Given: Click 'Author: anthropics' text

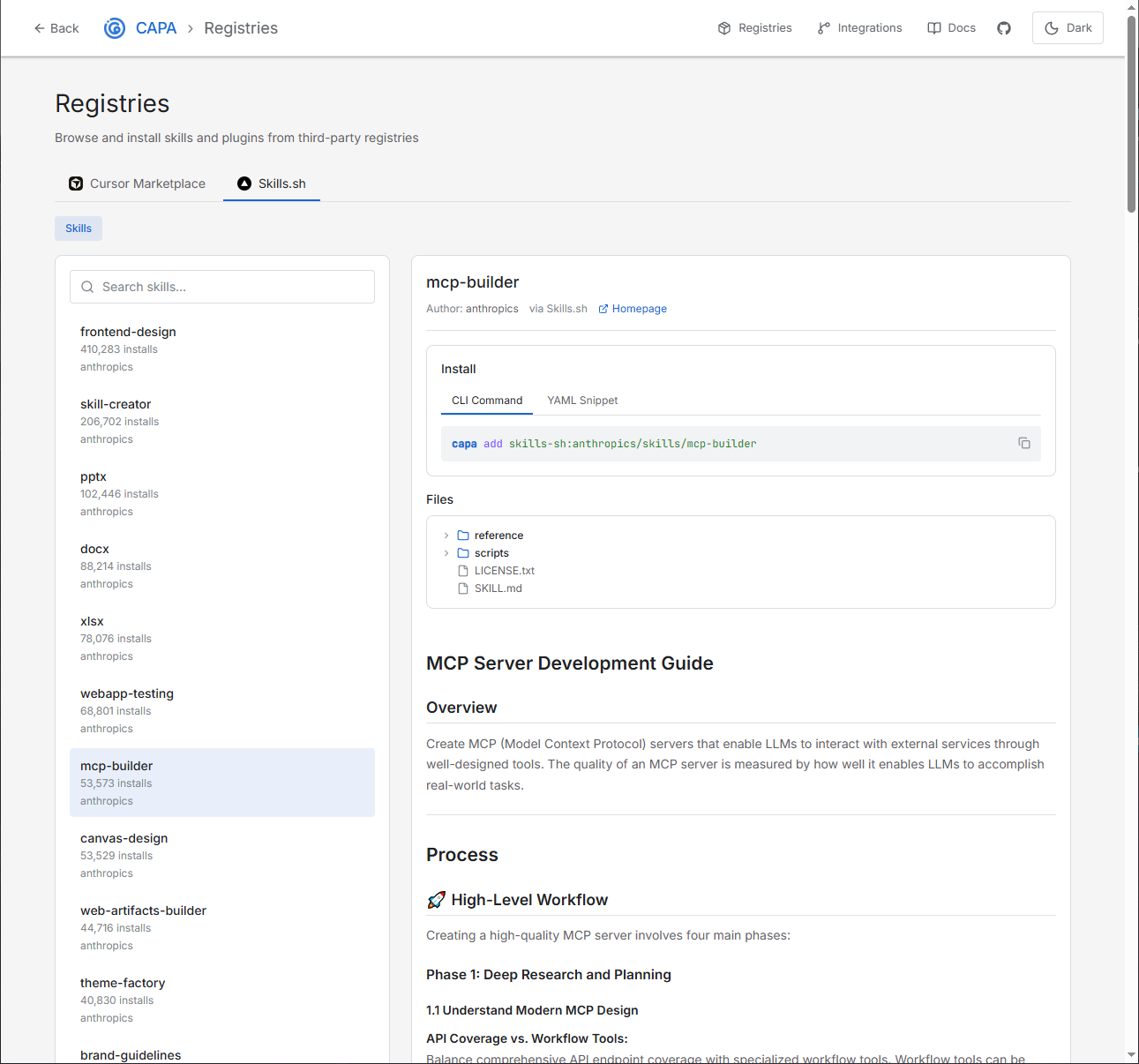Looking at the screenshot, I should tap(472, 309).
